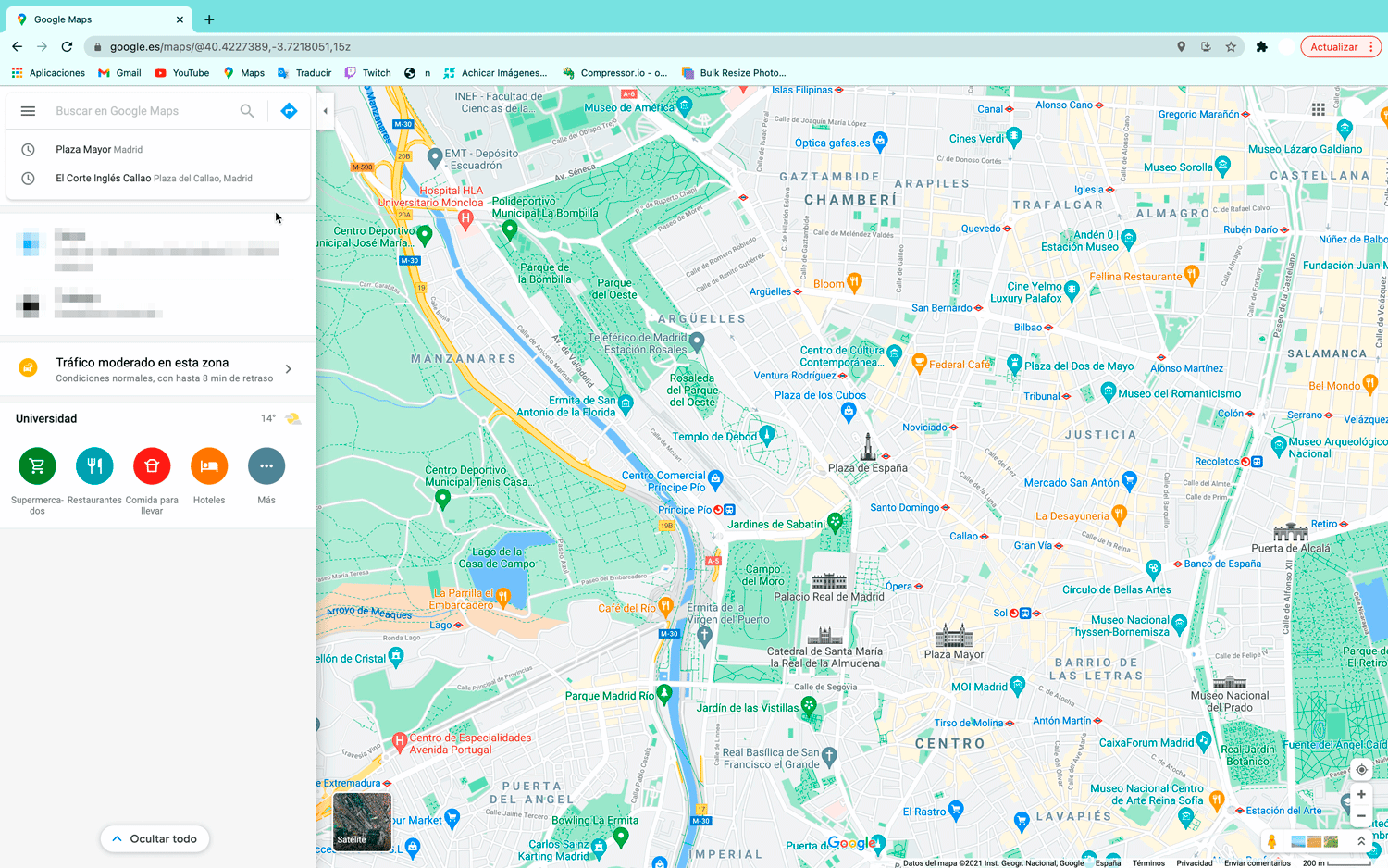The width and height of the screenshot is (1388, 868).
Task: Click Enviar comentarios footer link
Action: (1258, 863)
